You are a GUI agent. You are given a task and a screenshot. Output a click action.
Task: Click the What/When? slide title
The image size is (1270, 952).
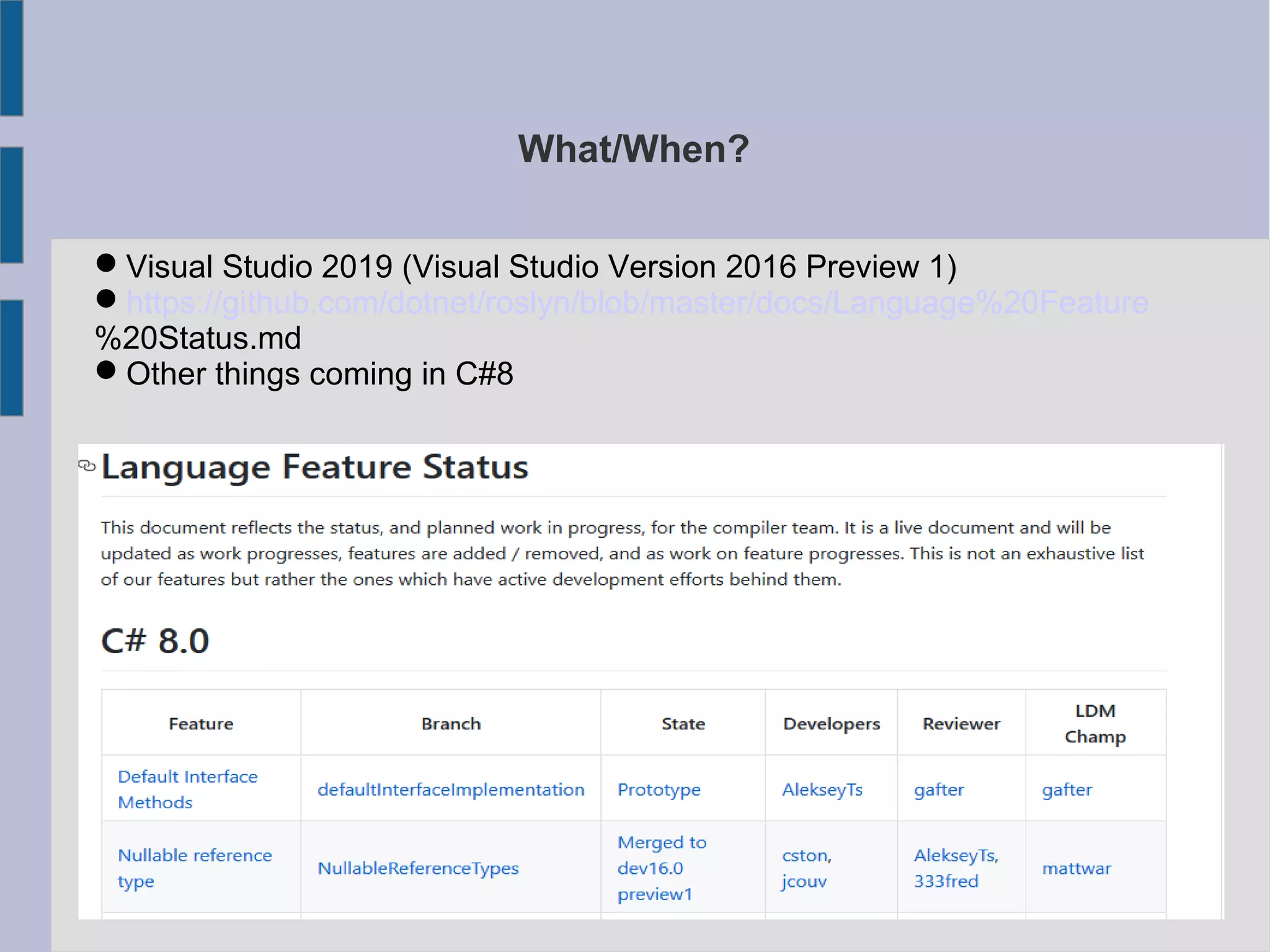634,149
